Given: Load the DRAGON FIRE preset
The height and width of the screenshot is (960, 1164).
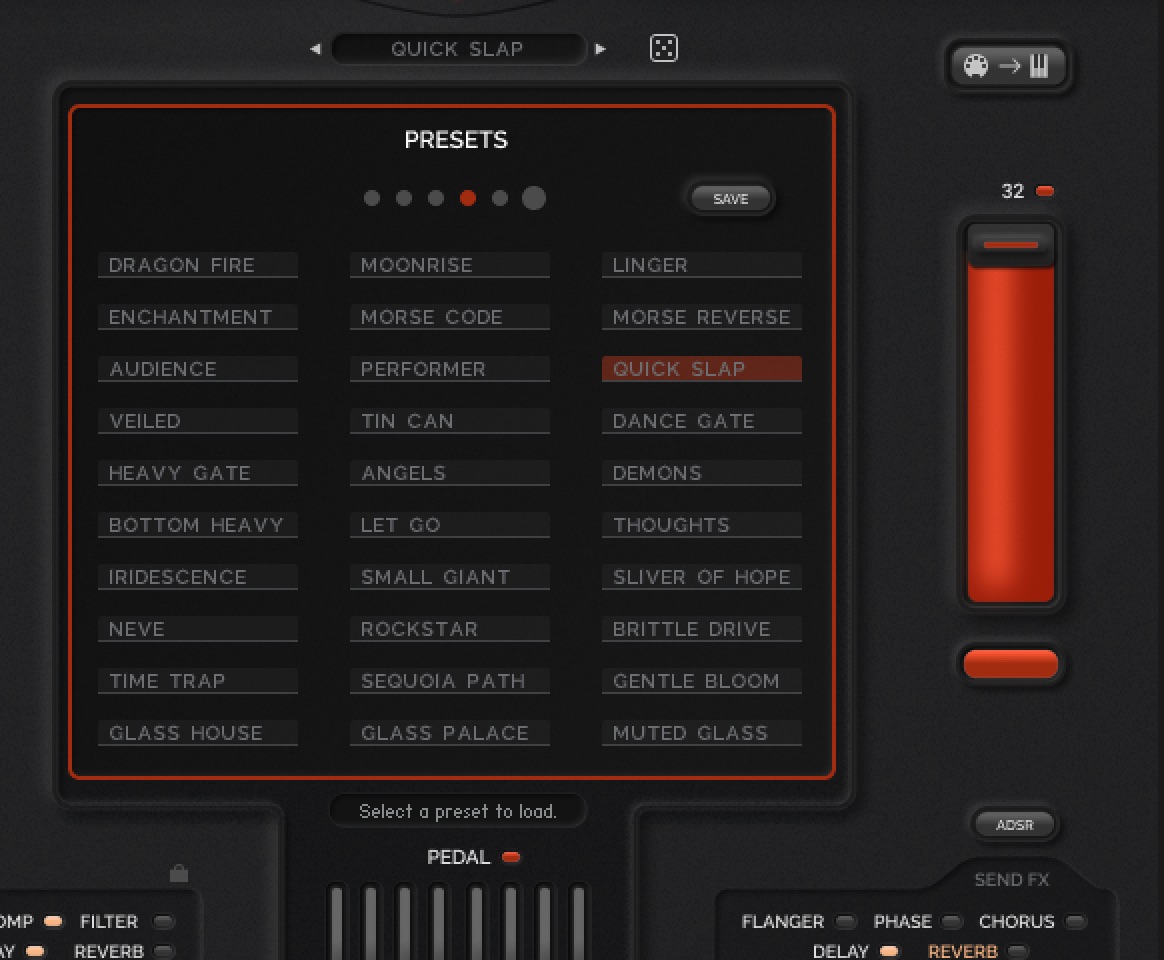Looking at the screenshot, I should click(197, 265).
